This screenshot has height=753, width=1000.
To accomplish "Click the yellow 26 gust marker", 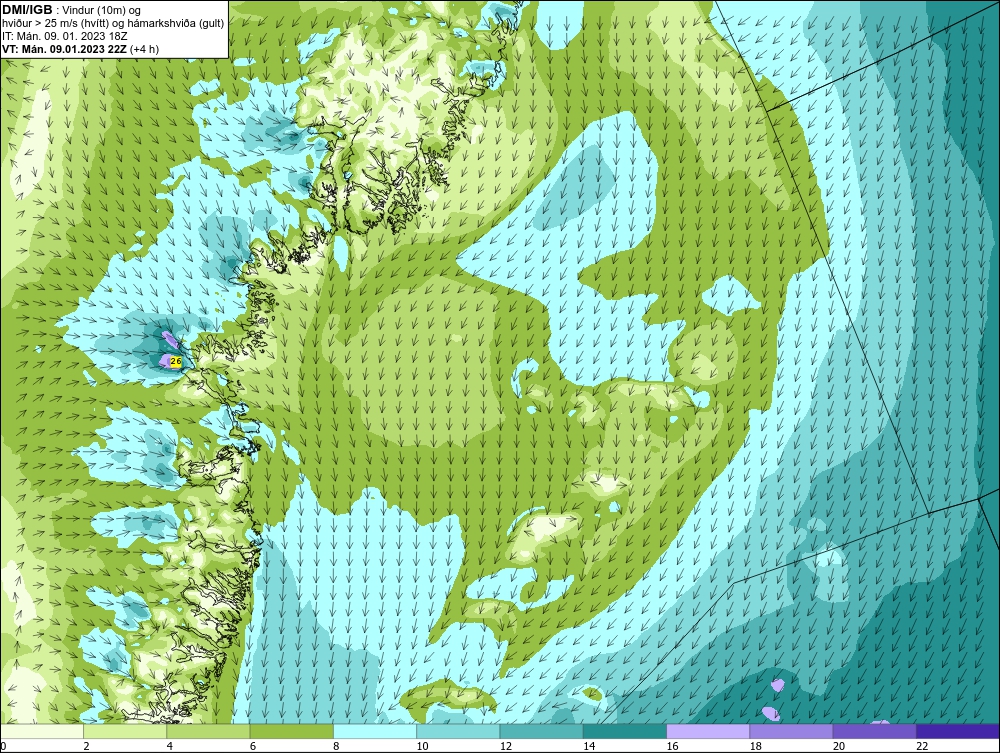I will point(177,362).
